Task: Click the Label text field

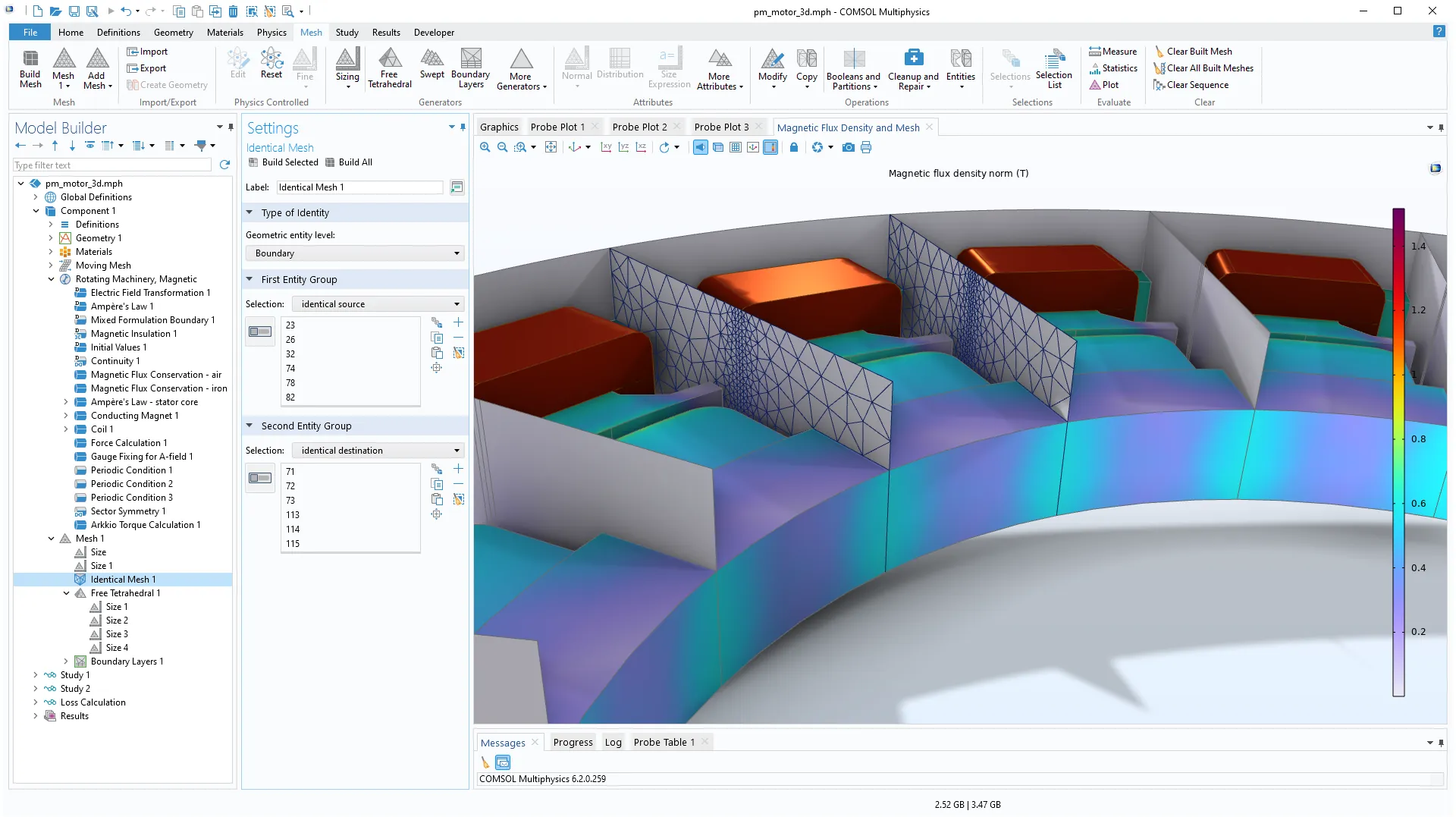Action: (359, 187)
